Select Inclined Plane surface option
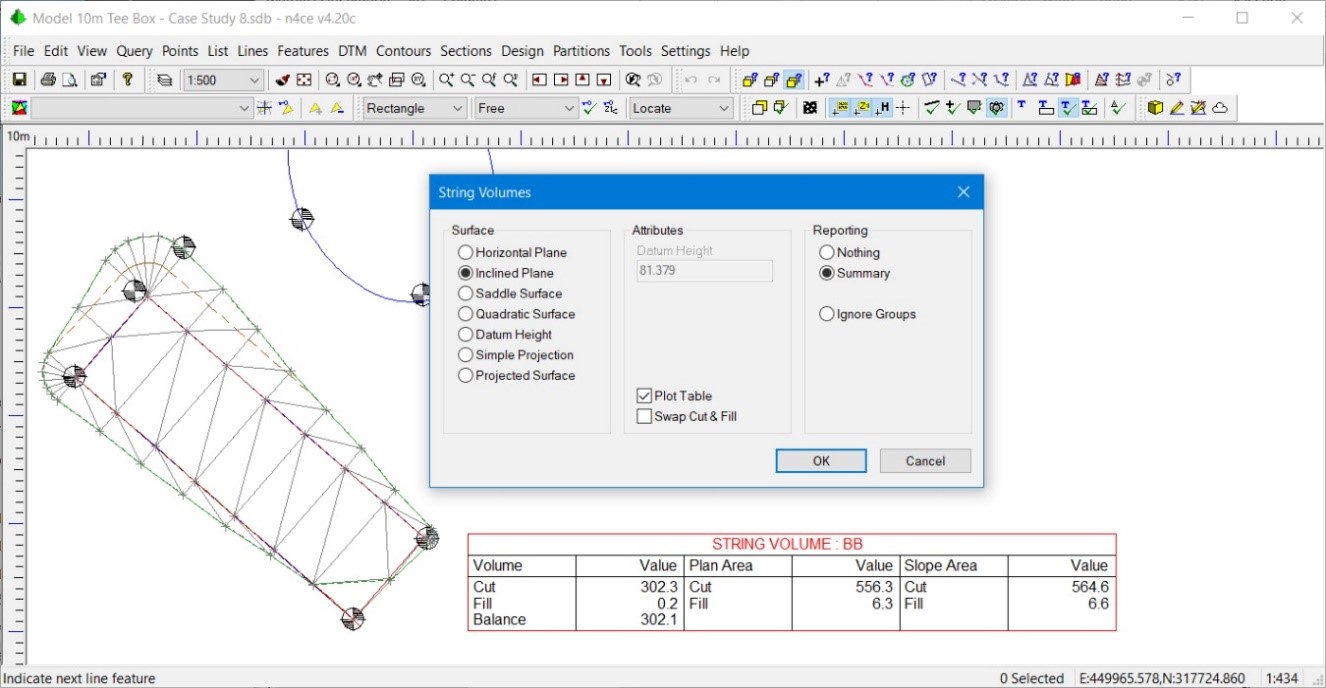 pyautogui.click(x=506, y=273)
